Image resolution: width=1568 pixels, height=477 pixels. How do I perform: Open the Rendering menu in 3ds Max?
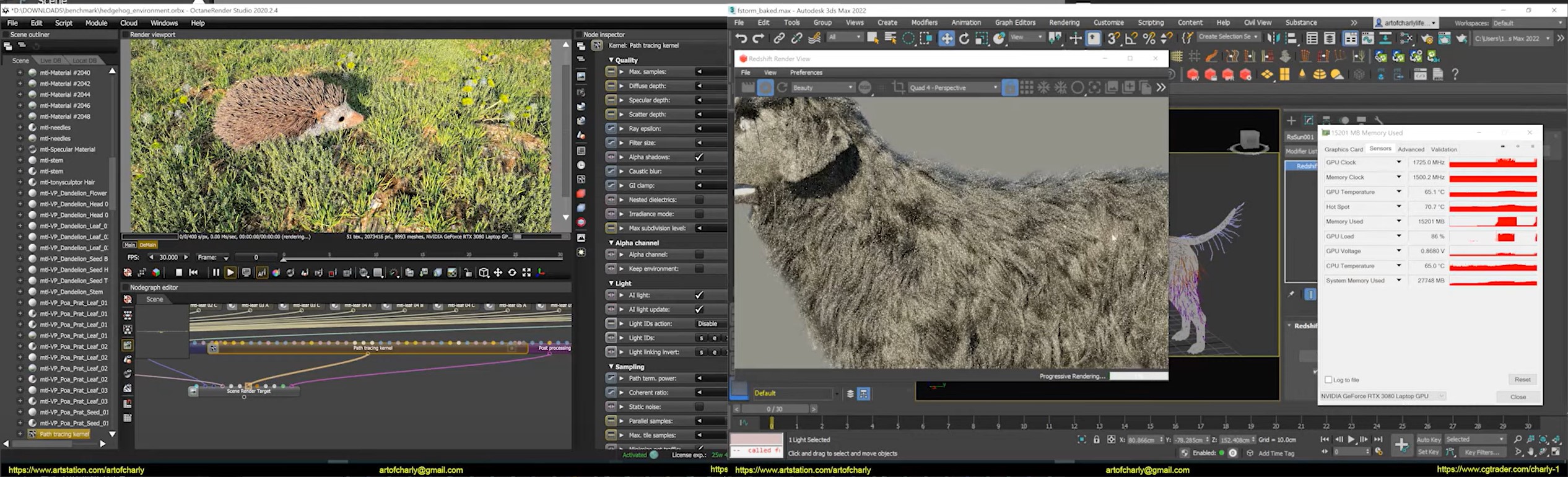coord(1064,22)
